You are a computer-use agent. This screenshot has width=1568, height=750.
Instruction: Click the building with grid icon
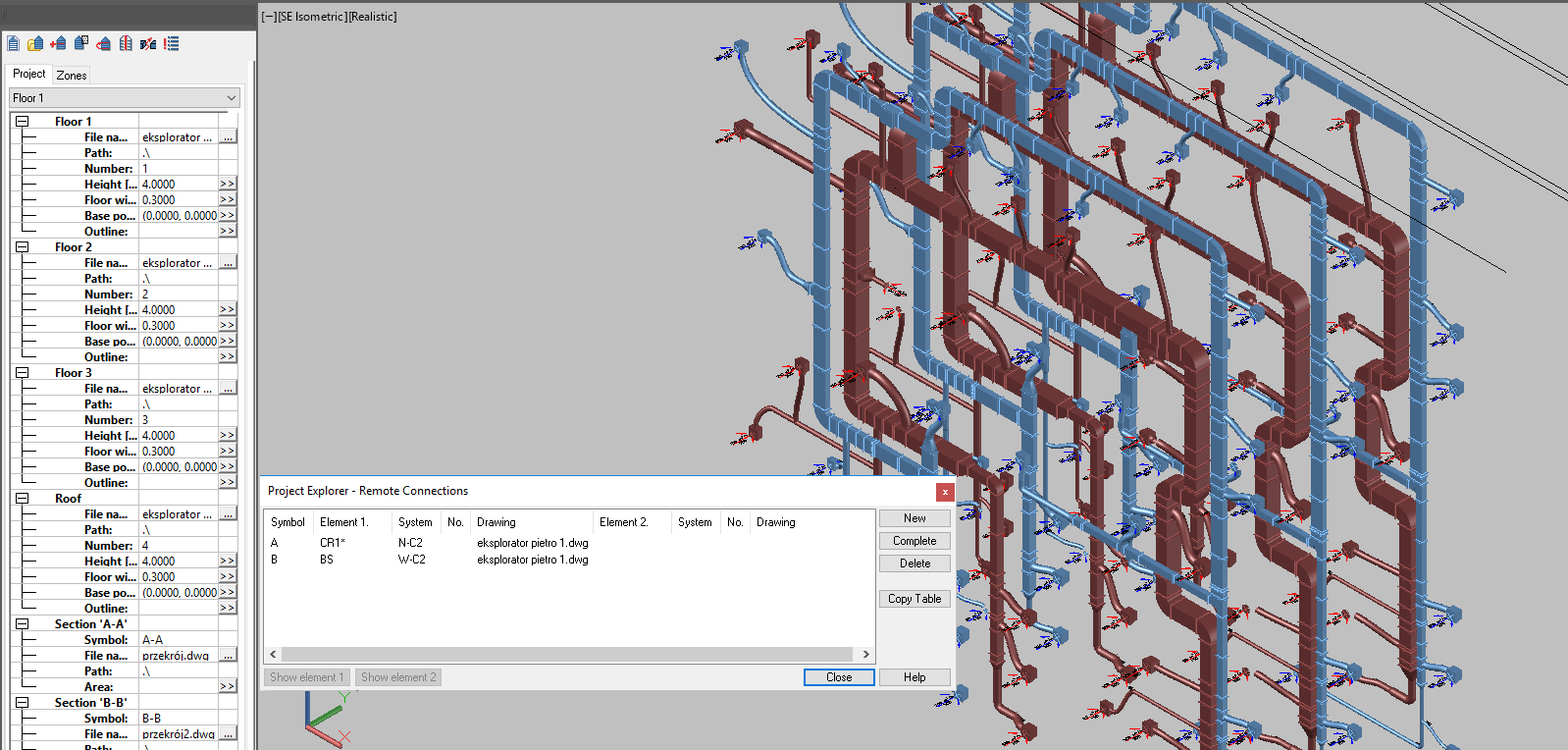click(x=81, y=43)
